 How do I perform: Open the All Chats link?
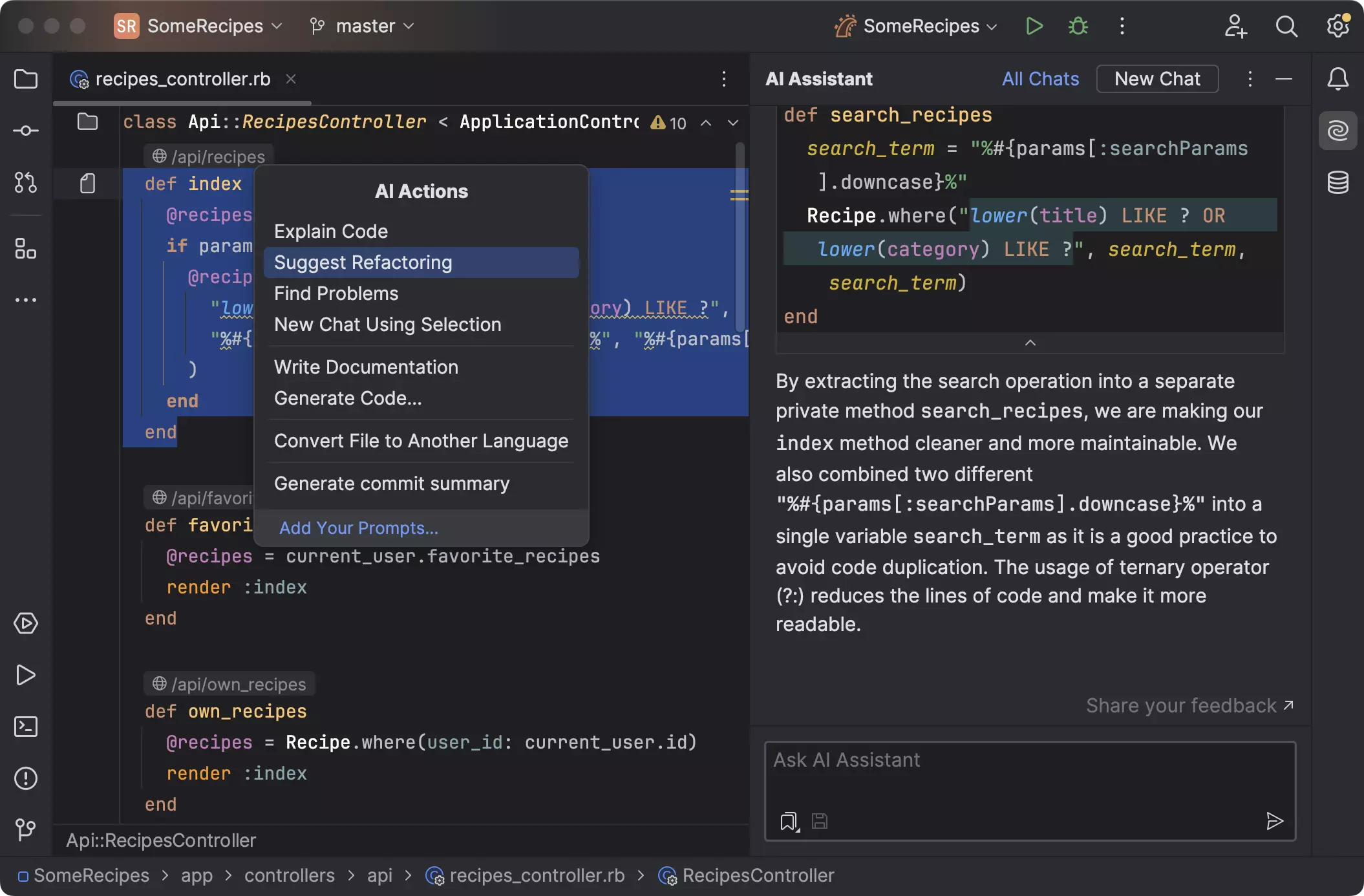pyautogui.click(x=1040, y=79)
